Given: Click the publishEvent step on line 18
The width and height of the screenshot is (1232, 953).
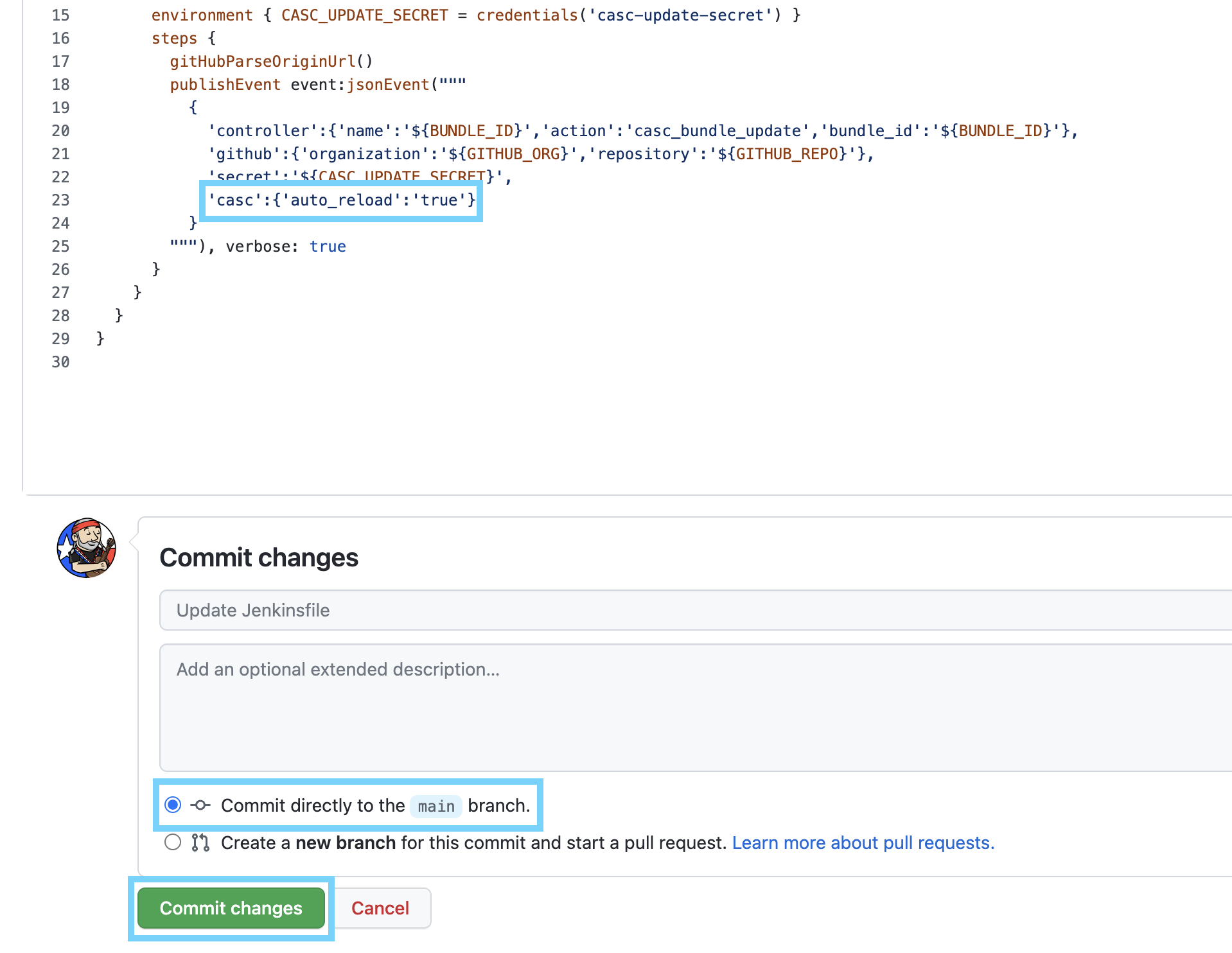Looking at the screenshot, I should pos(225,84).
